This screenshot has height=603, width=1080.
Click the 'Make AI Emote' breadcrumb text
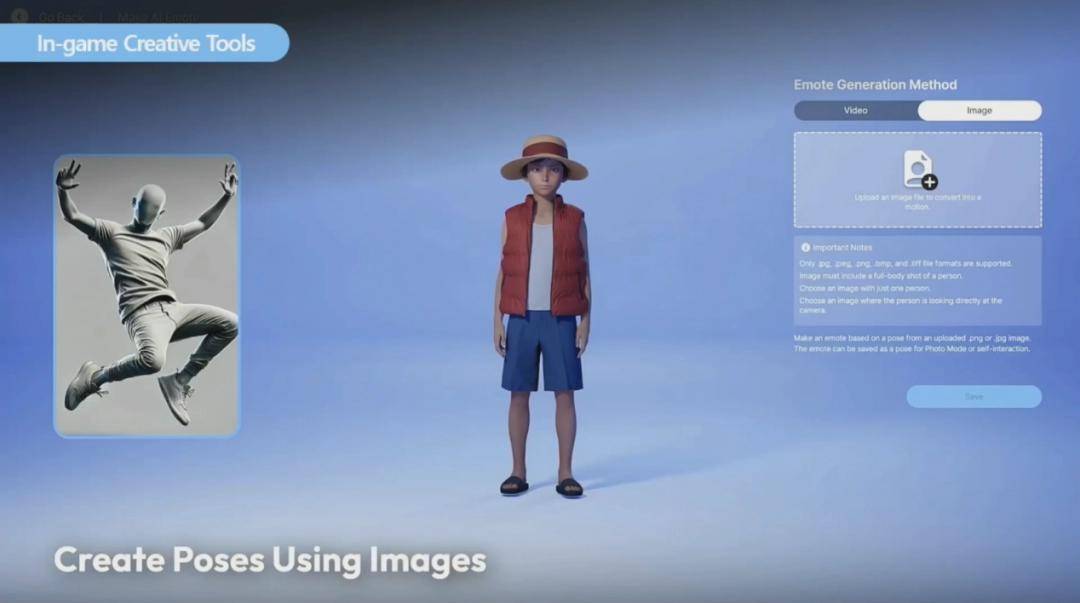tap(157, 17)
